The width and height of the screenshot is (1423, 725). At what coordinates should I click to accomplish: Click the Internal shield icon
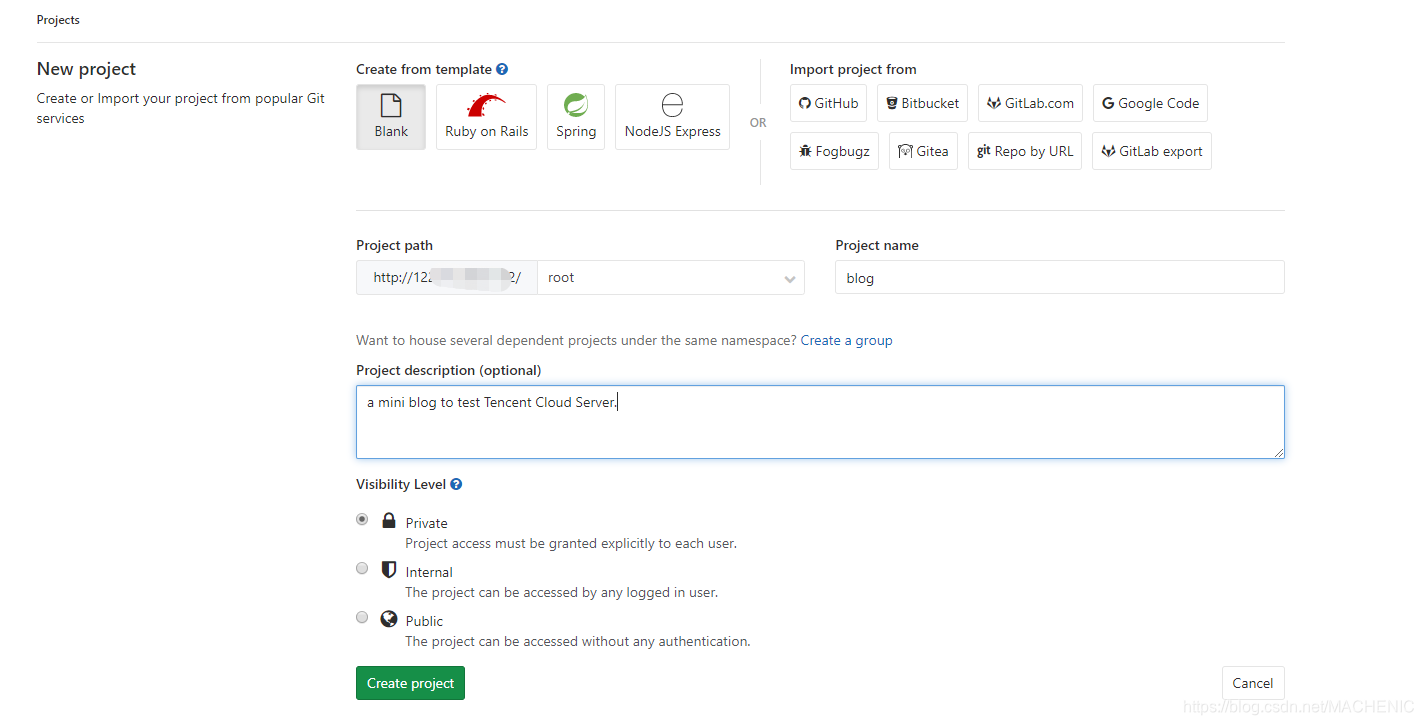[x=389, y=569]
